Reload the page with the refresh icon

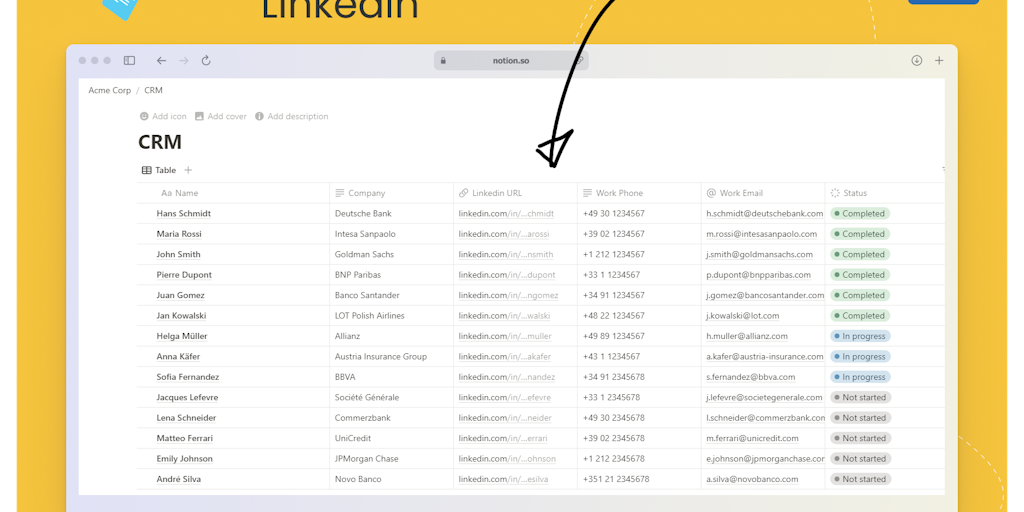click(x=206, y=61)
